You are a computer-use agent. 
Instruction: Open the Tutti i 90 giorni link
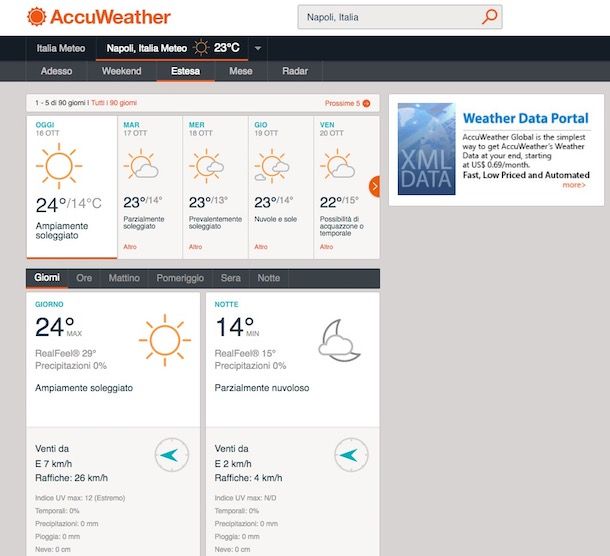click(114, 103)
